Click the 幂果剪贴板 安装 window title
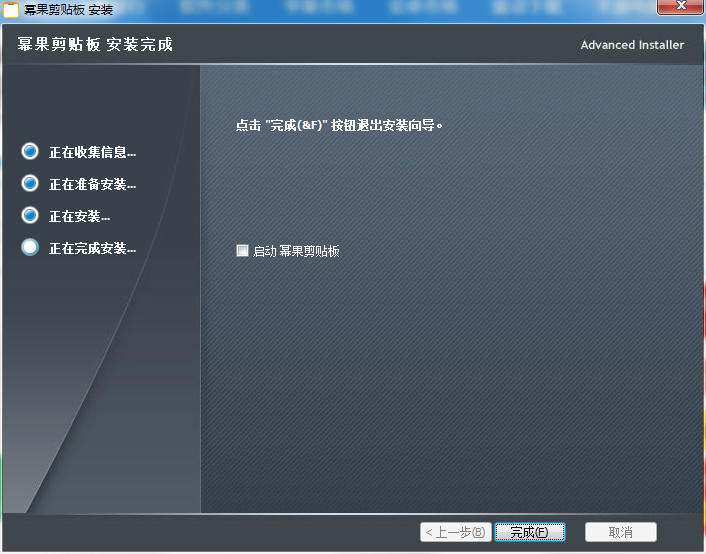Image resolution: width=706 pixels, height=554 pixels. (68, 9)
